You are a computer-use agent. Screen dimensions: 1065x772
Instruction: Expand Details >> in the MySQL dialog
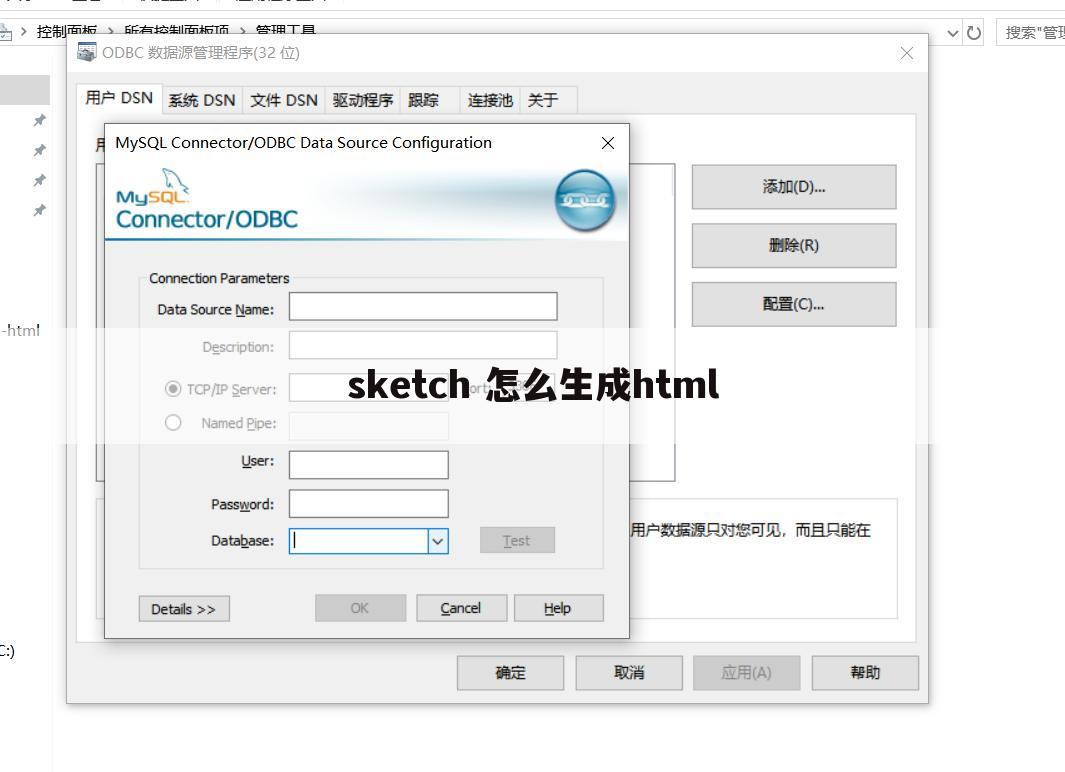[x=183, y=608]
